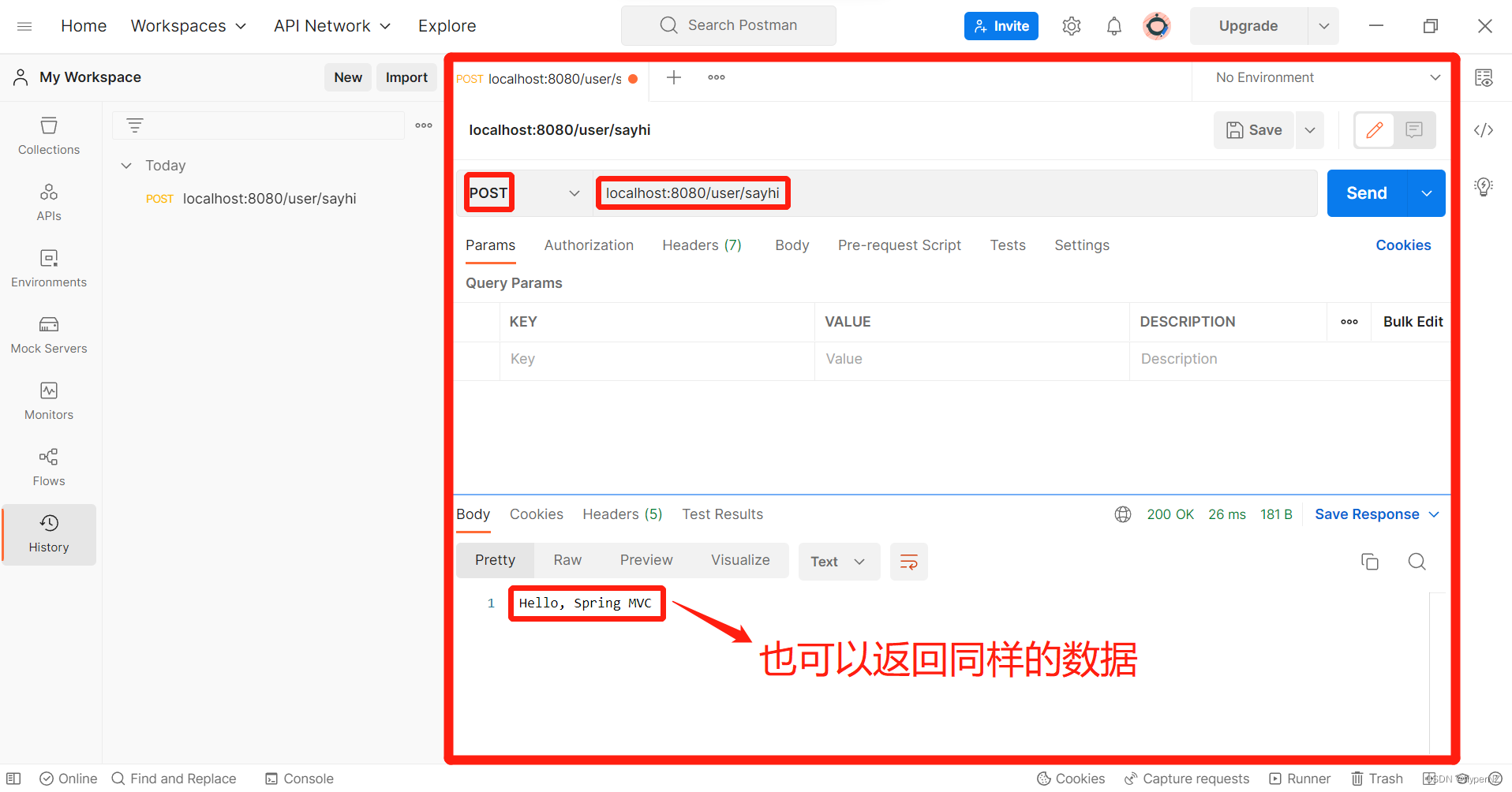Go to Home
This screenshot has width=1512, height=792.
pyautogui.click(x=84, y=26)
